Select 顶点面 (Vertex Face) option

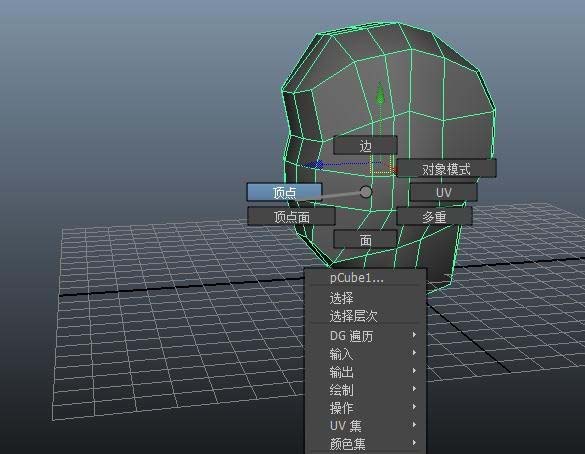[x=291, y=216]
